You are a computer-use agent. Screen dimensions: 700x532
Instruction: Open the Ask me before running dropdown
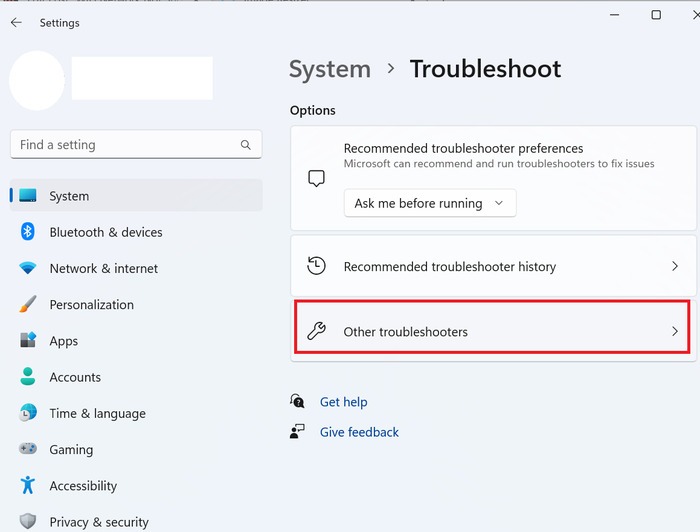point(430,203)
